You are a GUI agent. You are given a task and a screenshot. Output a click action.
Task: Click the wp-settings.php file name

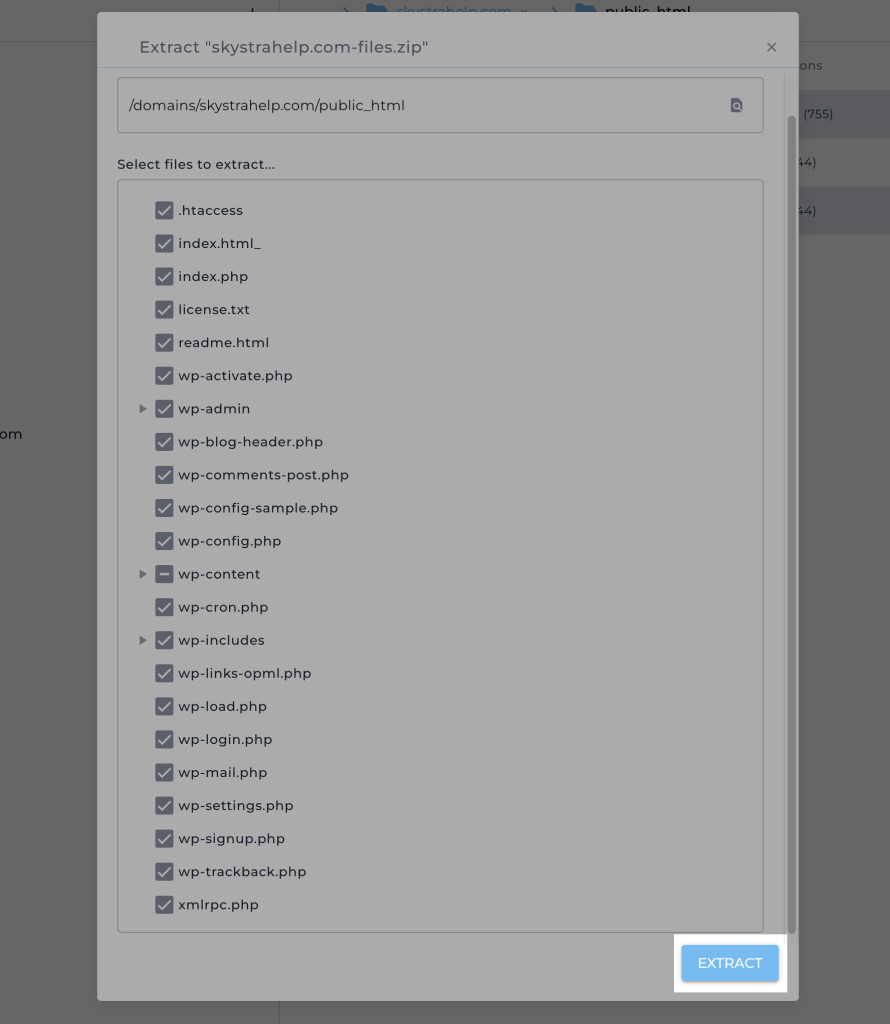pos(236,806)
